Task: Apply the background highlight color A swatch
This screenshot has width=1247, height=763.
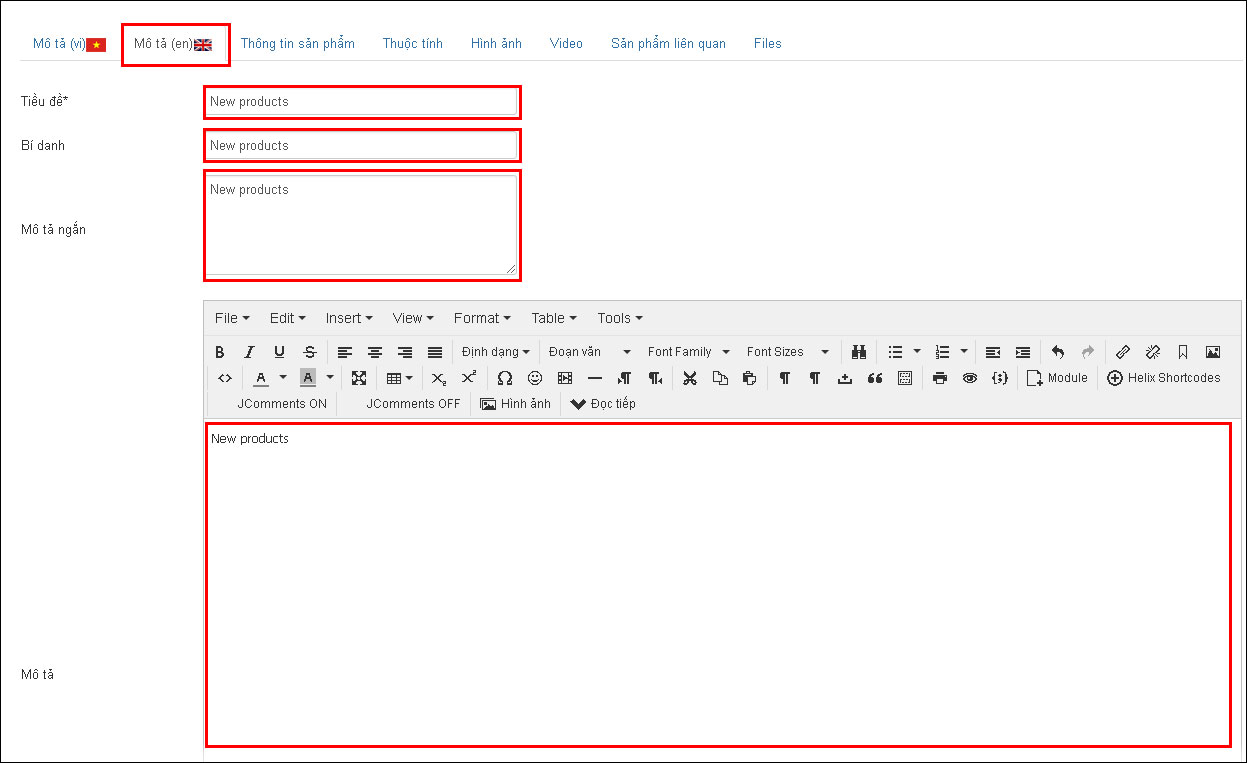Action: (308, 378)
